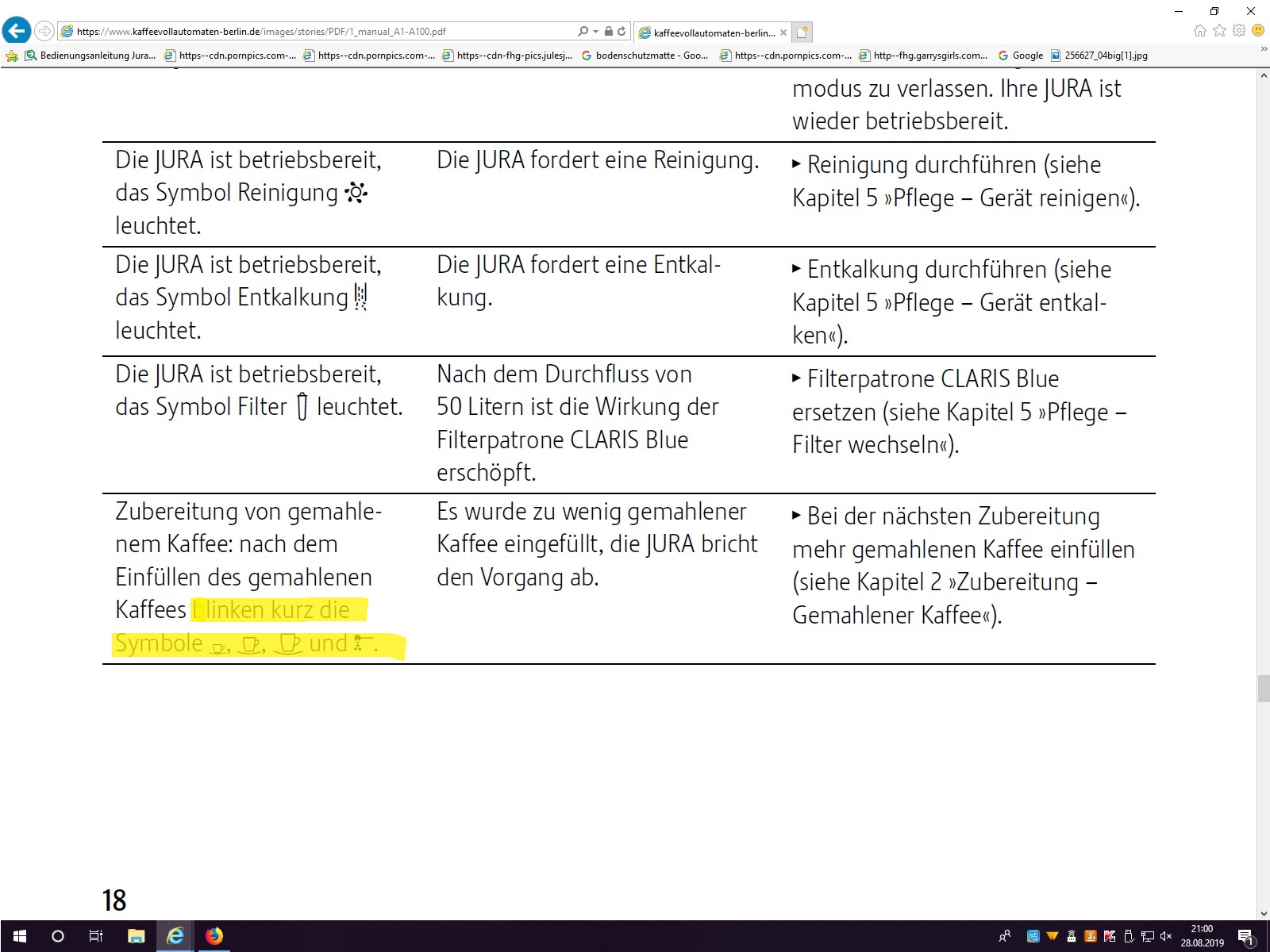This screenshot has height=952, width=1270.
Task: Open the Internet Explorer Home icon
Action: [1200, 31]
